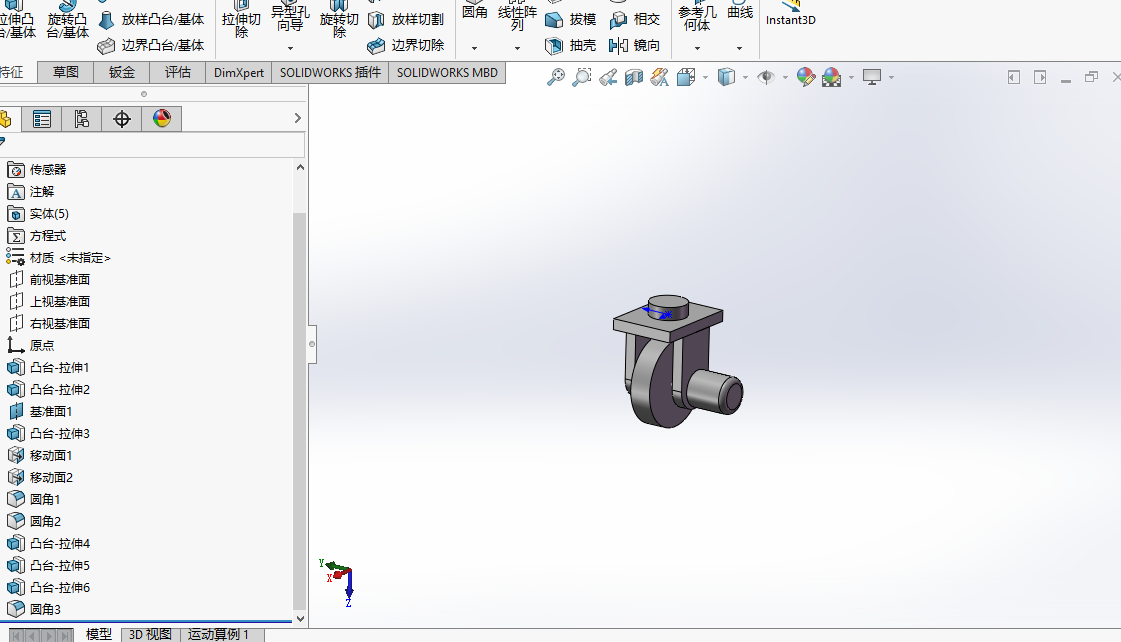Open the Dynamic Annotation Views icon
Image resolution: width=1121 pixels, height=642 pixels.
click(660, 77)
